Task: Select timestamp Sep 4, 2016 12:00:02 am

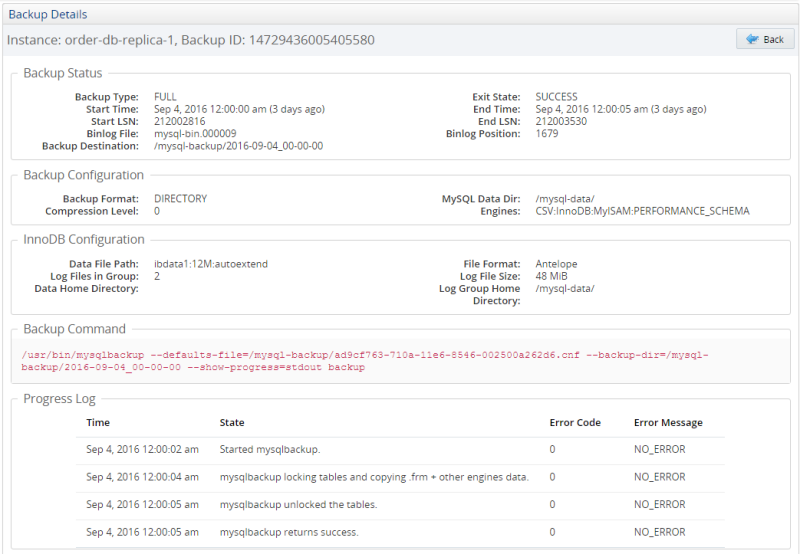Action: tap(142, 449)
